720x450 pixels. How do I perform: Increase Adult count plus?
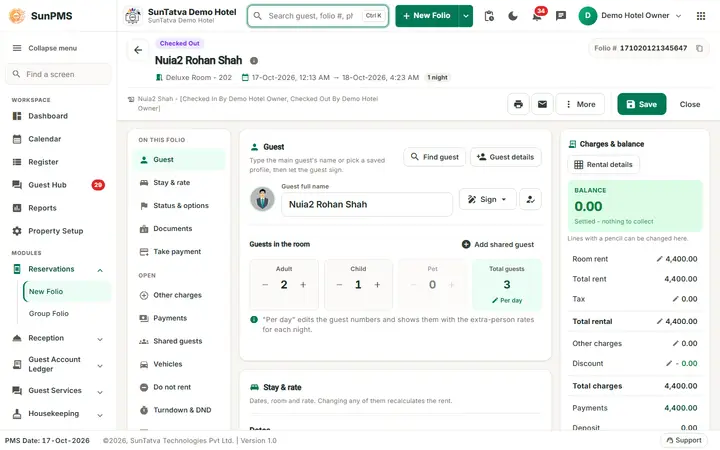(x=303, y=285)
